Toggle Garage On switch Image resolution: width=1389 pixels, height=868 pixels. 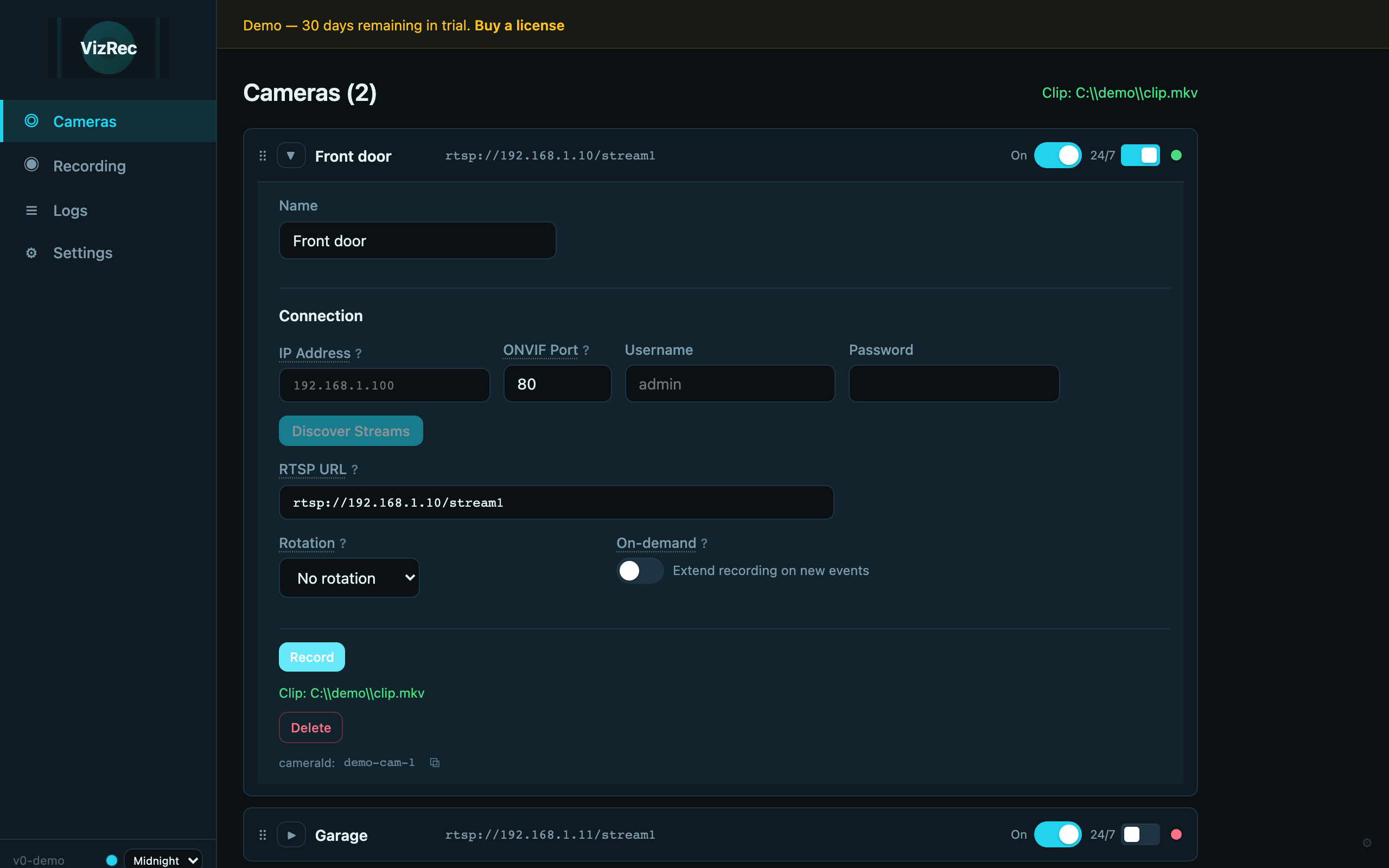(1057, 834)
